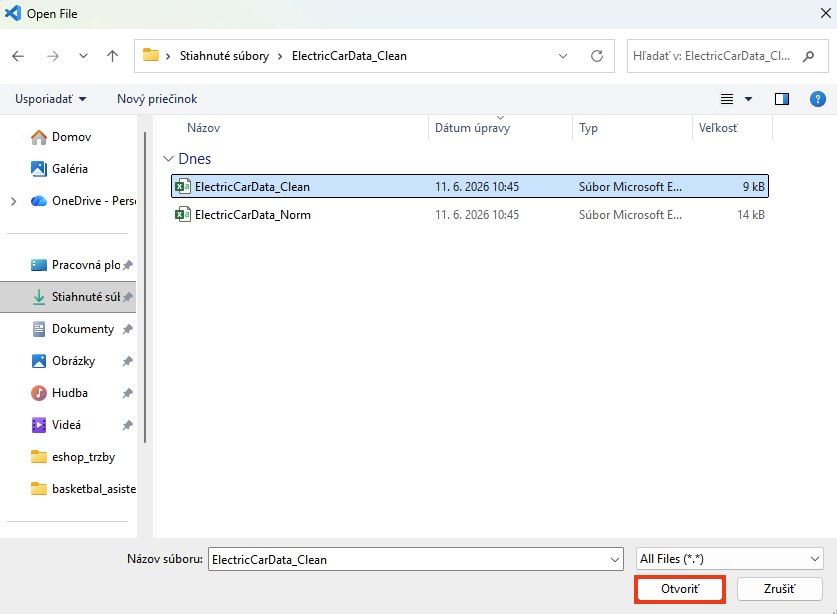Expand the OneDrive - Personal node
Image resolution: width=837 pixels, height=614 pixels.
click(x=14, y=201)
